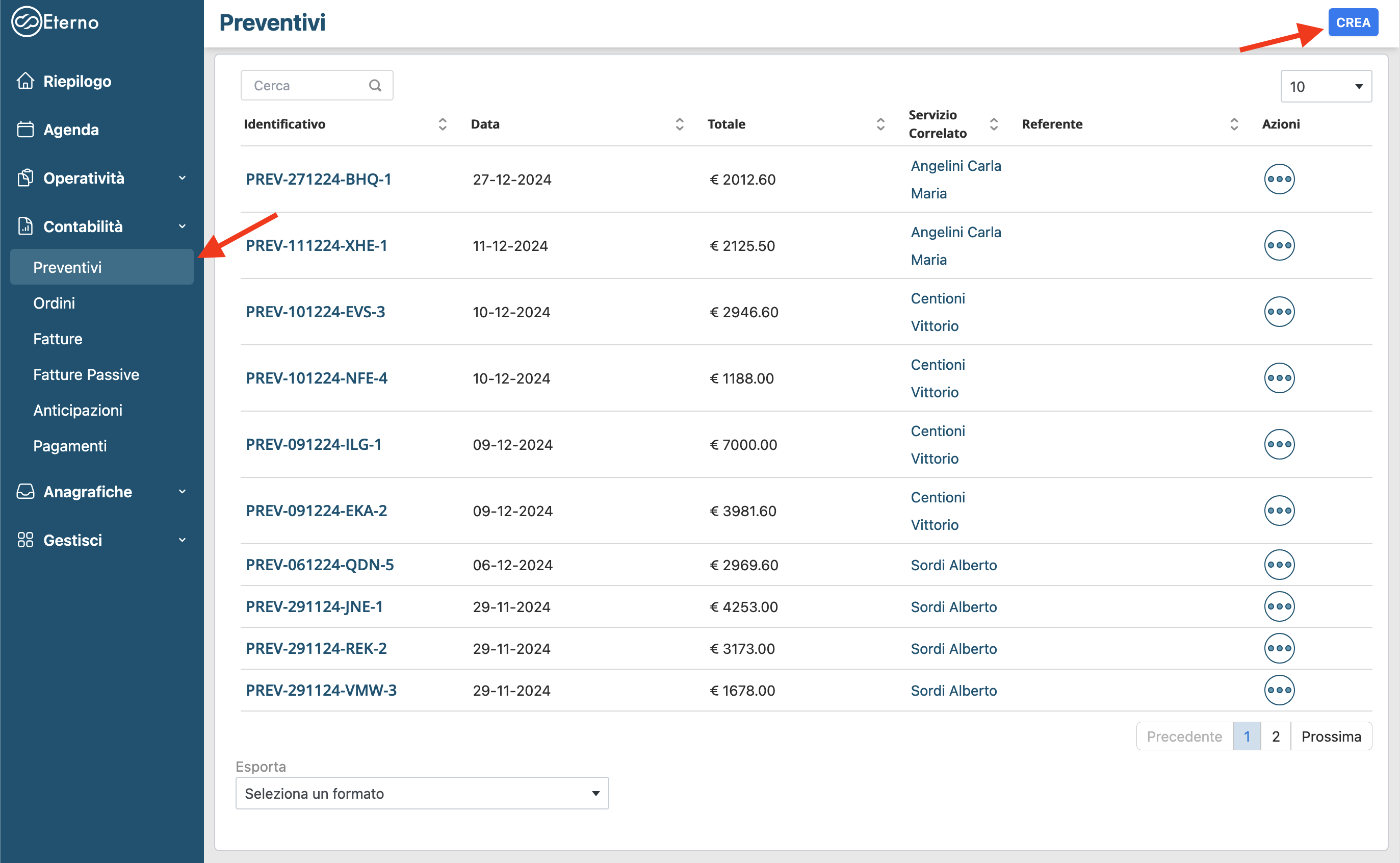Click the search magnifier icon
The width and height of the screenshot is (1400, 863).
pos(375,86)
